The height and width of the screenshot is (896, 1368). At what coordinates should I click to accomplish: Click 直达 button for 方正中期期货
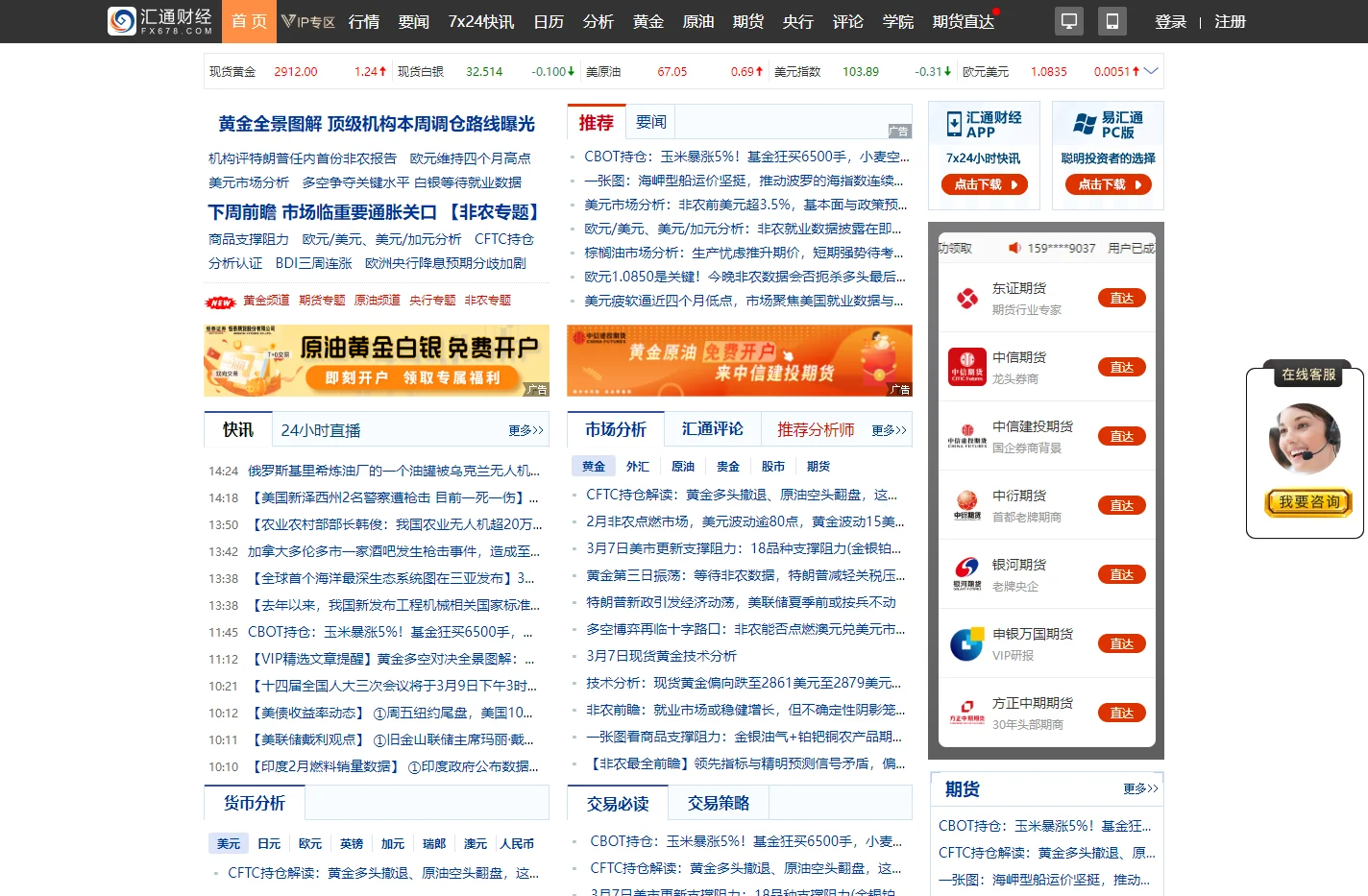(x=1122, y=713)
